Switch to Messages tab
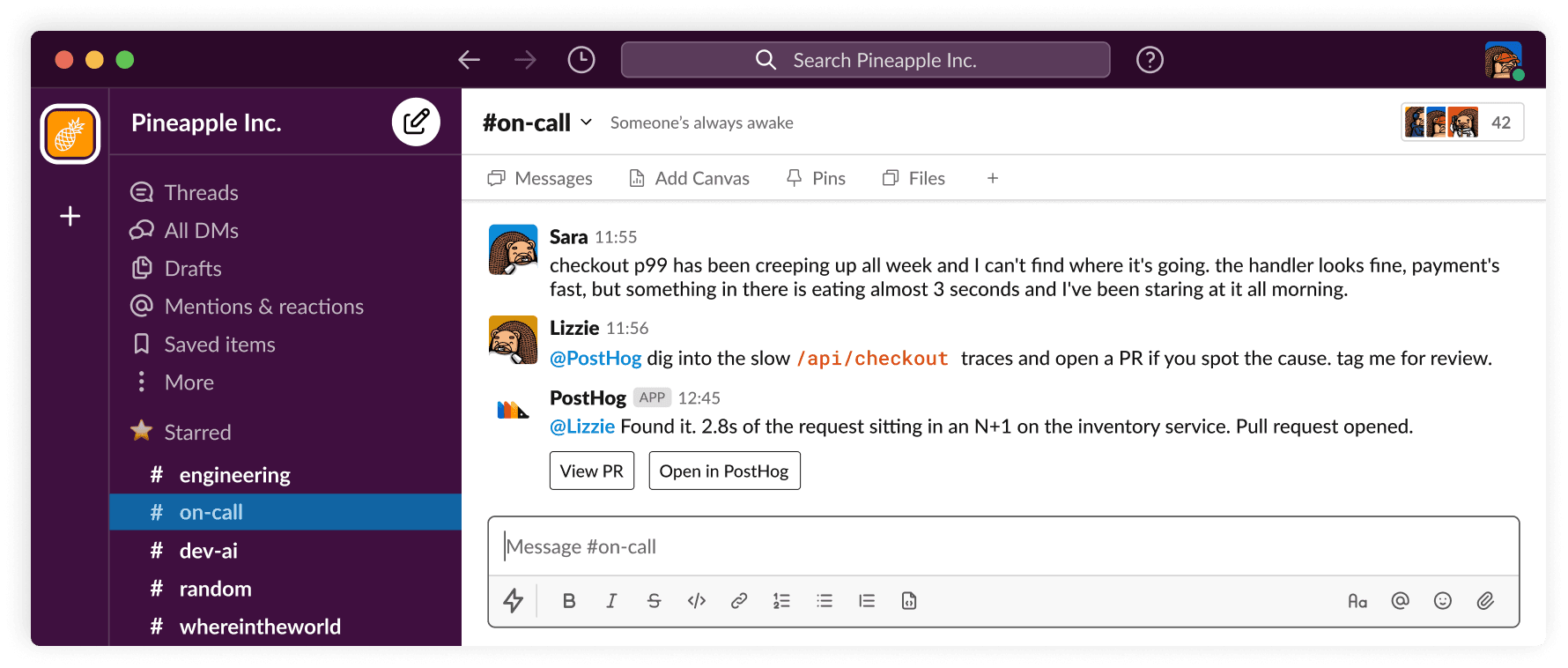The height and width of the screenshot is (668, 1568). [x=540, y=178]
